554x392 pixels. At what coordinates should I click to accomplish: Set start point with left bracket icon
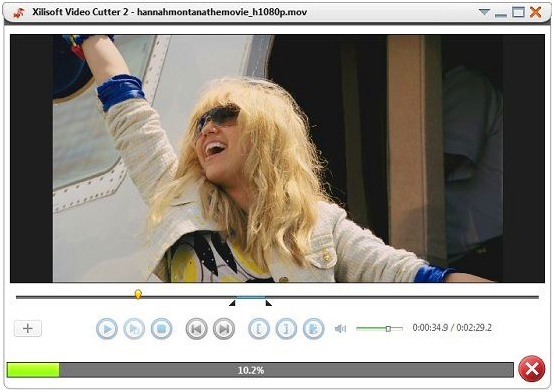tap(259, 329)
